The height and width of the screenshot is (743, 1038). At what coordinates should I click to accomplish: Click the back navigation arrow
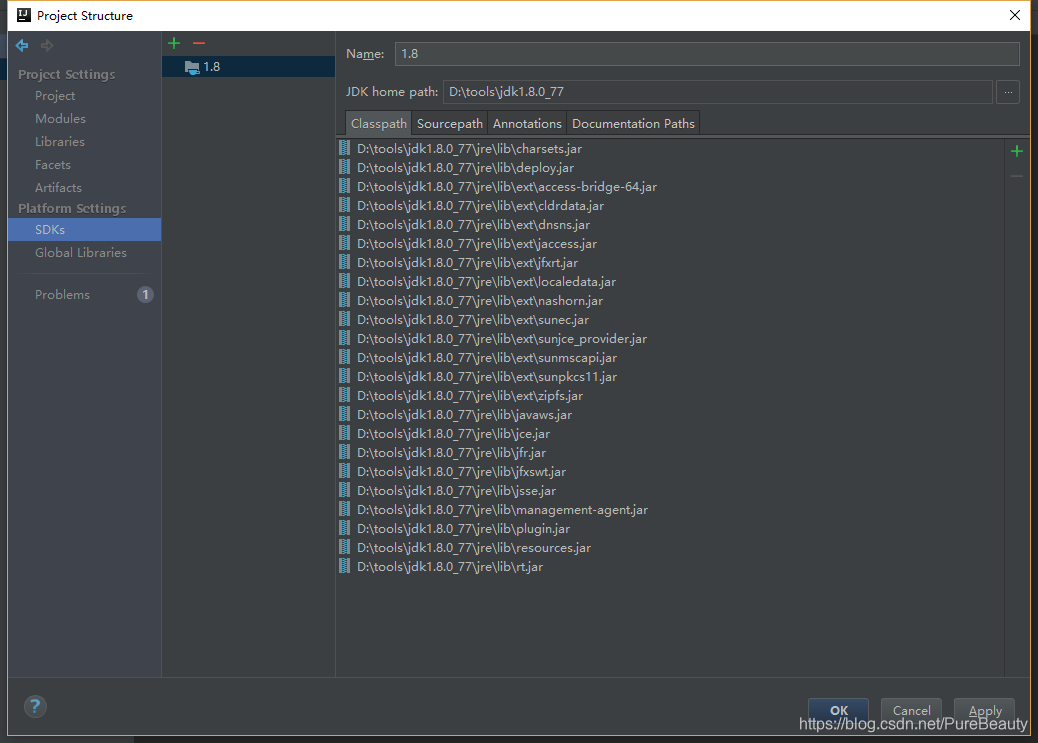pos(22,45)
